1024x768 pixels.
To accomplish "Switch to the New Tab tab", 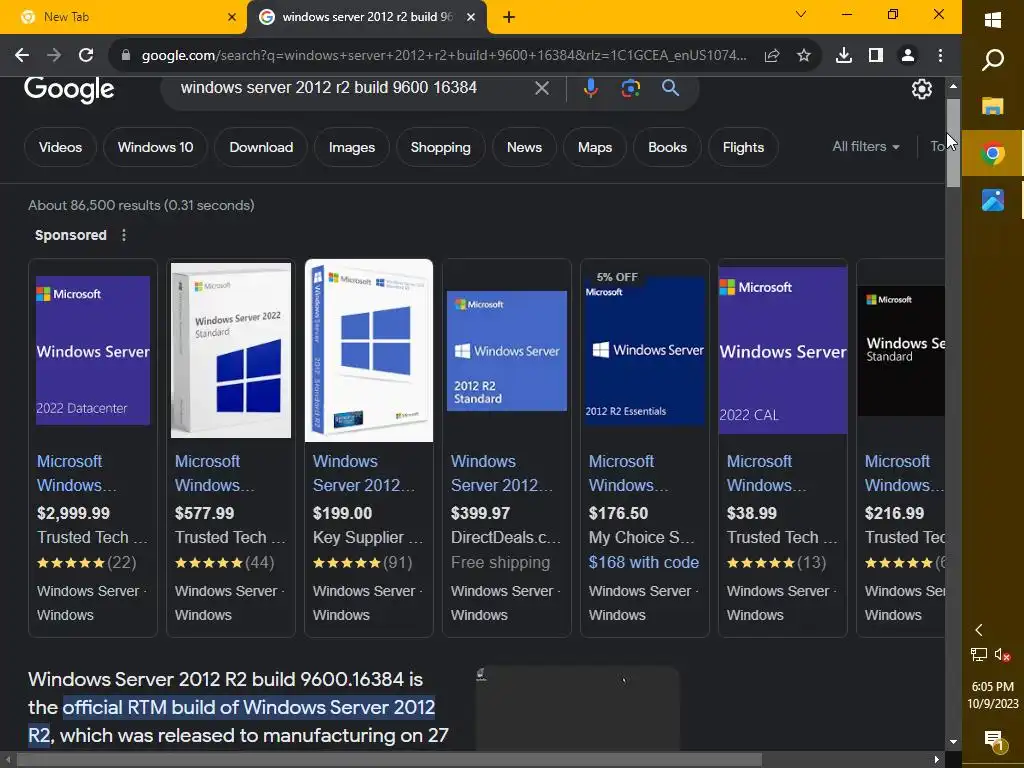I will [x=123, y=17].
